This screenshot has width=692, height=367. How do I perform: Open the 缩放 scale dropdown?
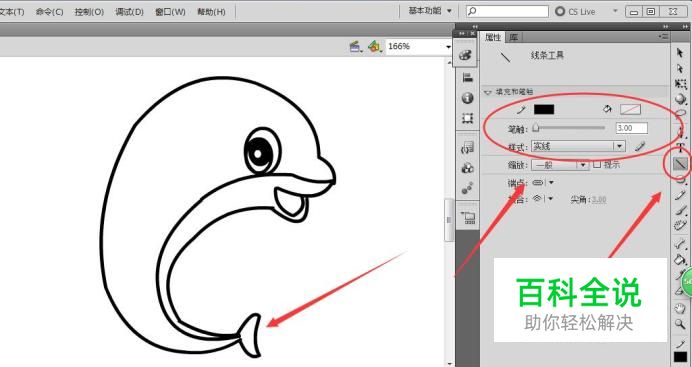560,165
